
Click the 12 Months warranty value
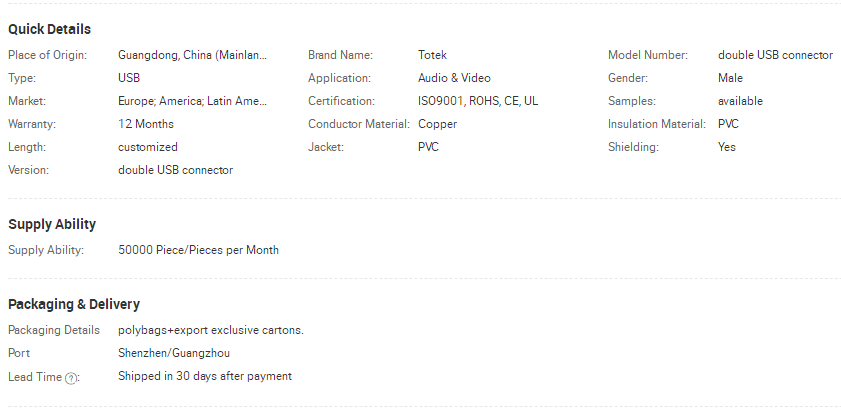(x=146, y=124)
